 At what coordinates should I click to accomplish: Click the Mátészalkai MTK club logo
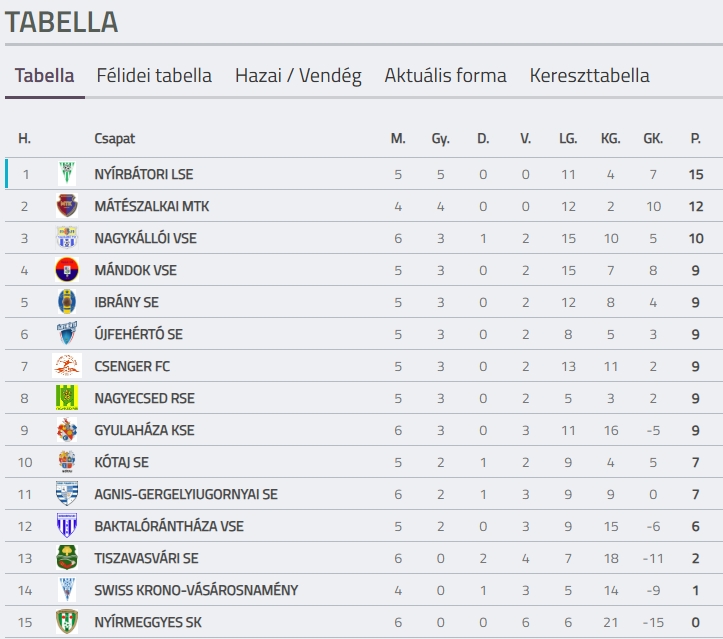click(67, 206)
